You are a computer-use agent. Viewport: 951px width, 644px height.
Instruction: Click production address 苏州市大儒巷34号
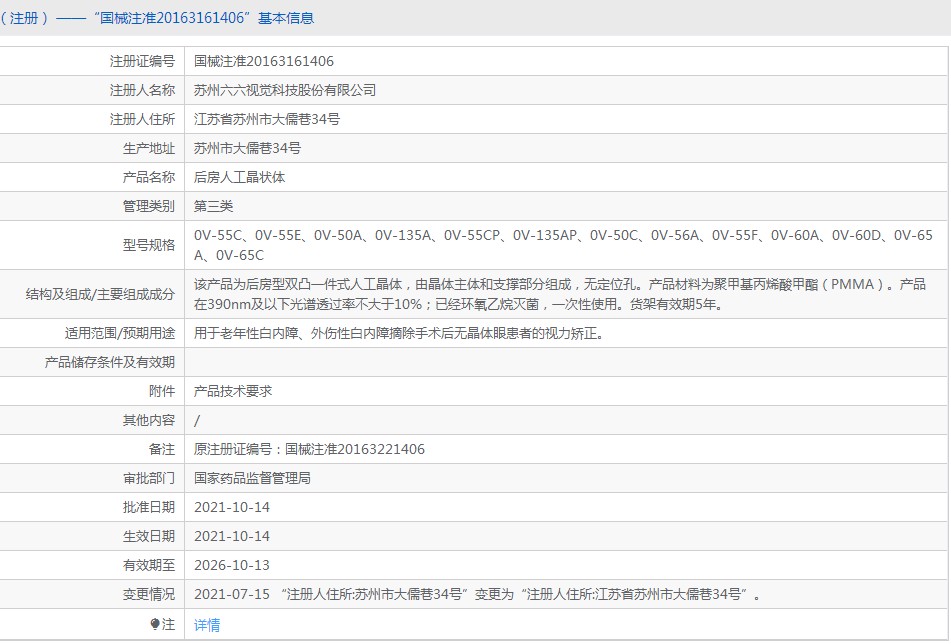pos(247,149)
